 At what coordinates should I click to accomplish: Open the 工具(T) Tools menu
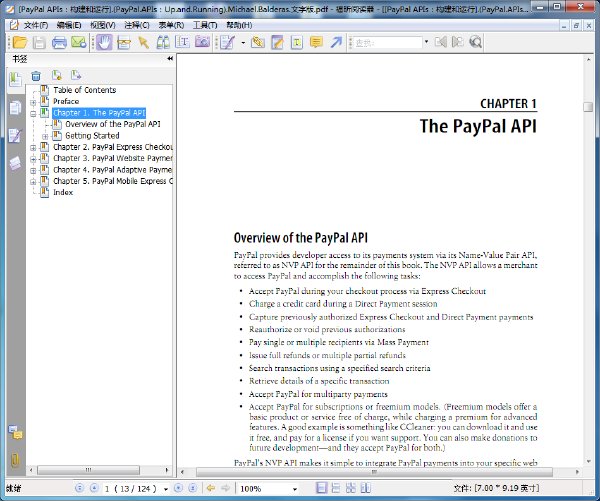(x=205, y=25)
